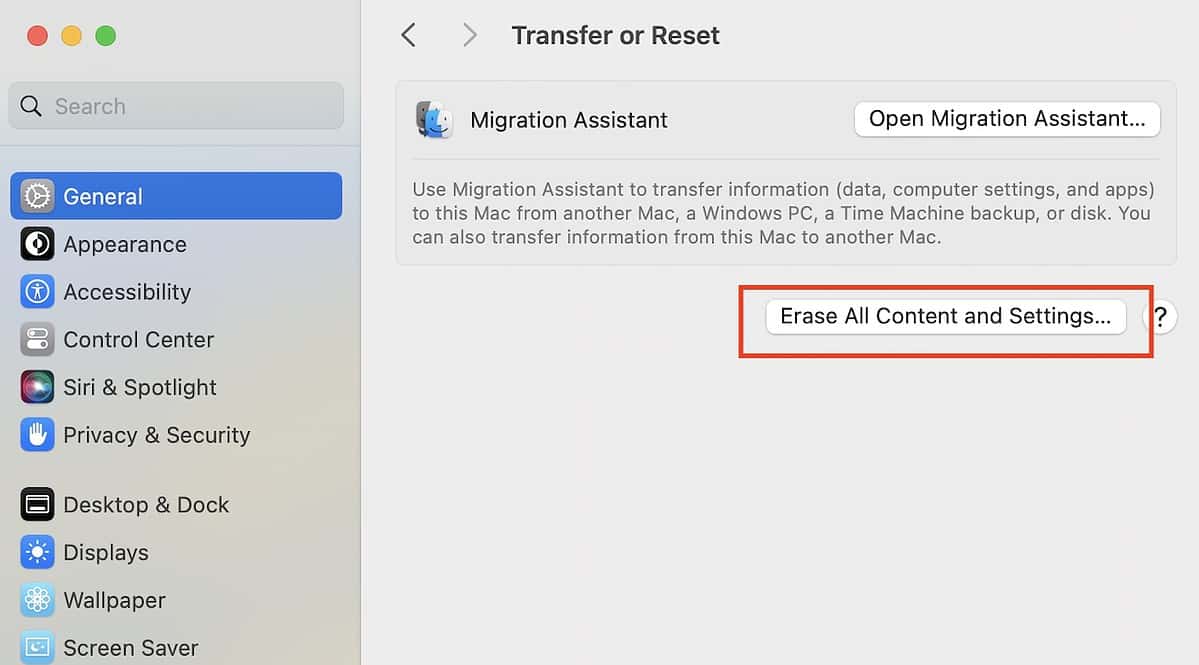Click the green maximize window button
Screen dimensions: 1199x665
pyautogui.click(x=105, y=36)
